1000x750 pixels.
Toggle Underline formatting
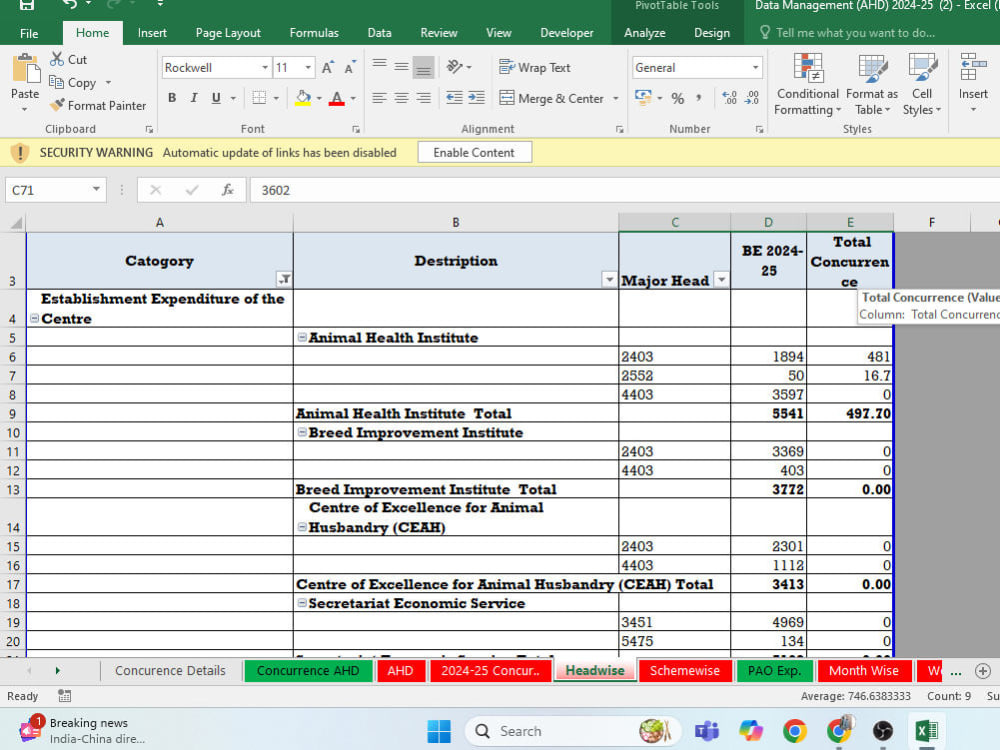click(x=216, y=98)
